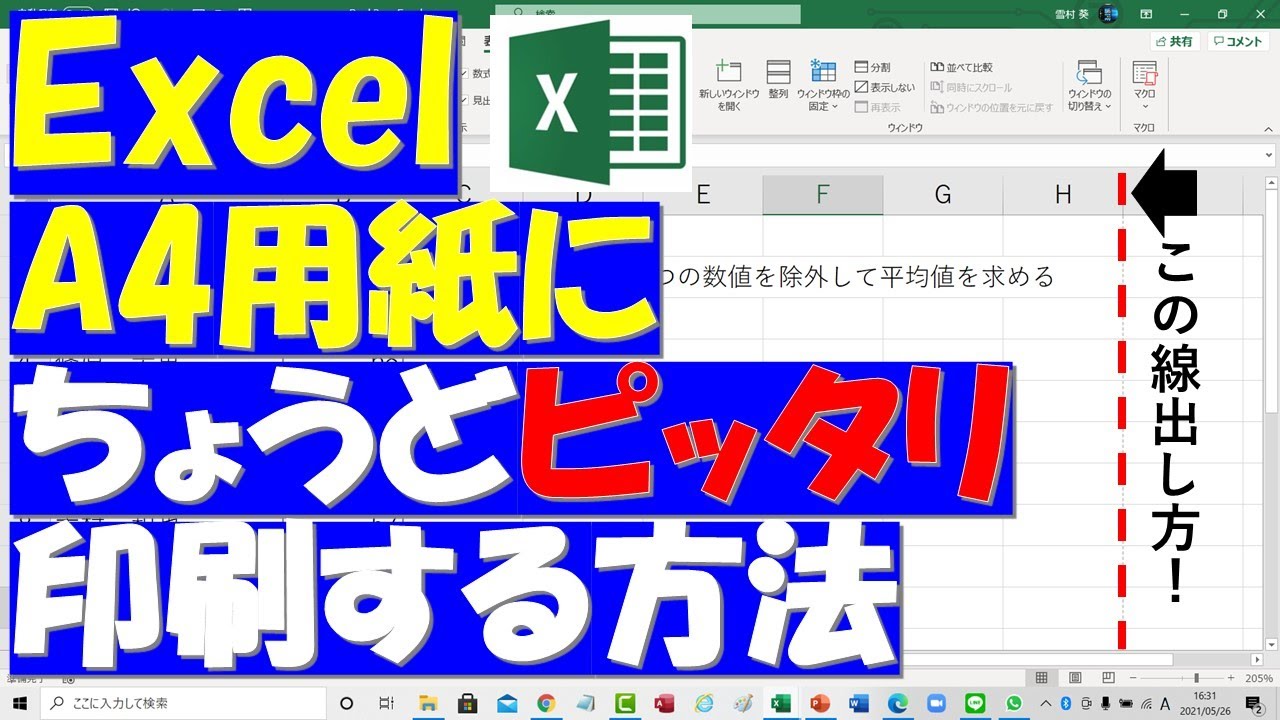Image resolution: width=1280 pixels, height=720 pixels.
Task: Open PowerPoint from the taskbar
Action: (x=822, y=703)
